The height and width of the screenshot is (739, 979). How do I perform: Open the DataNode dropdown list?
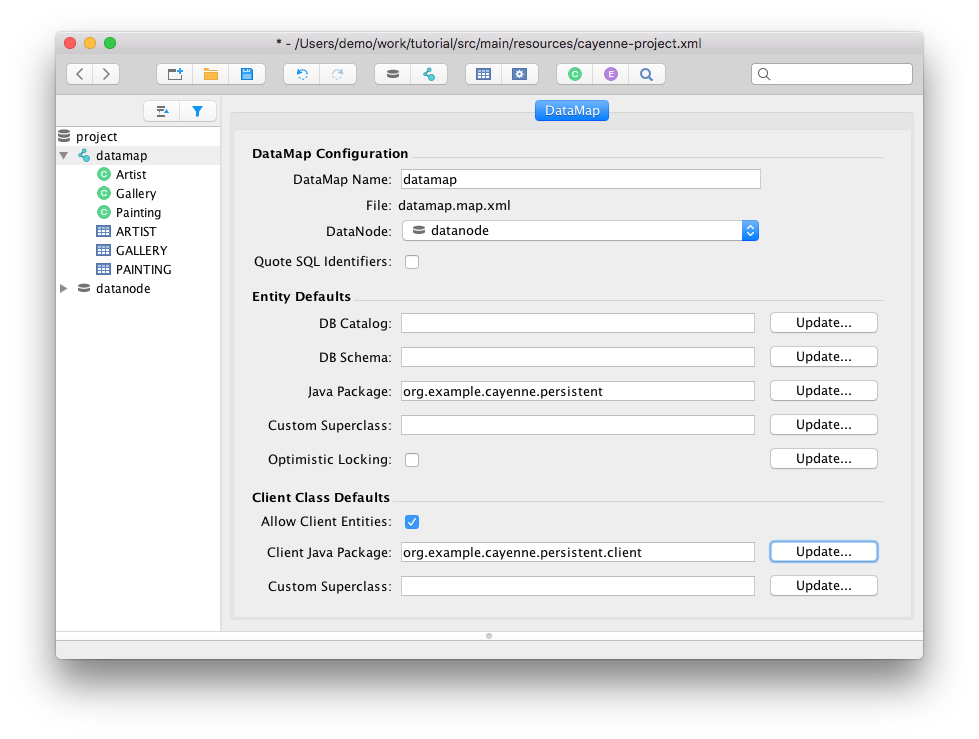pos(580,231)
